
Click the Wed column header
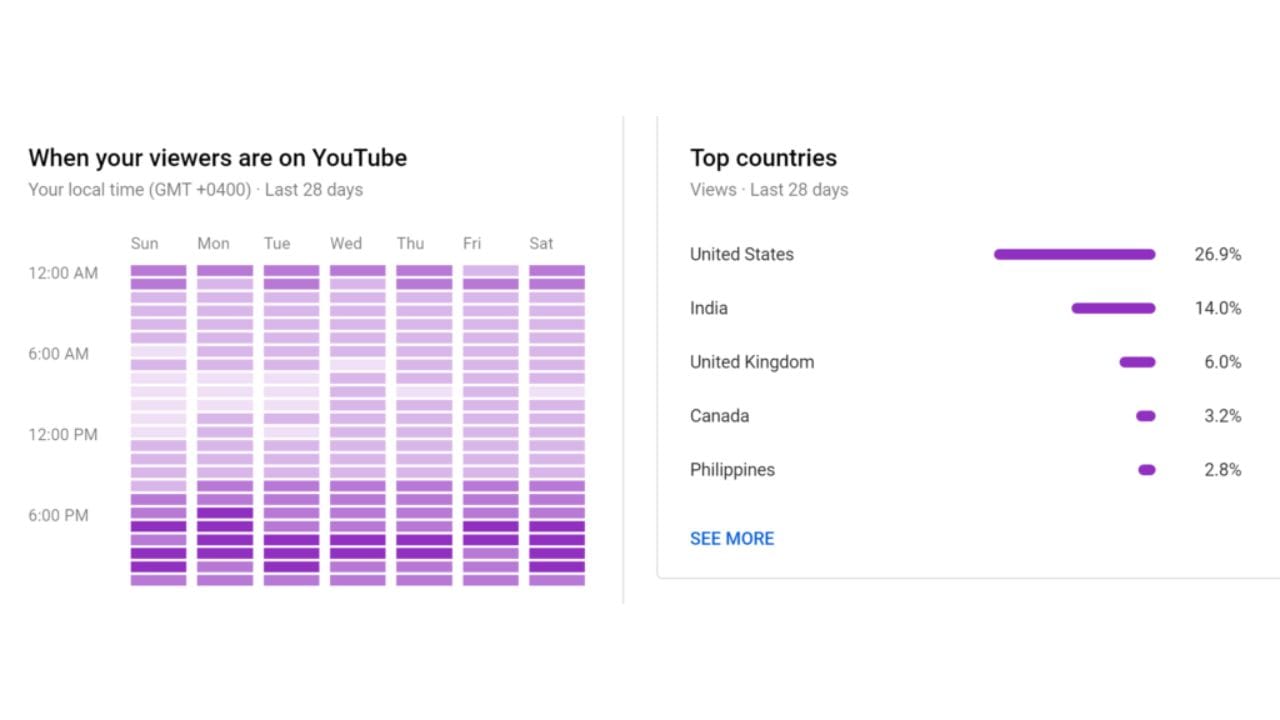(x=346, y=243)
